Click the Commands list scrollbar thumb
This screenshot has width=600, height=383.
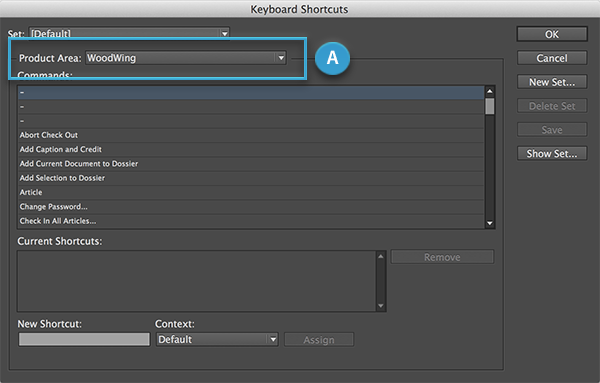coord(489,106)
